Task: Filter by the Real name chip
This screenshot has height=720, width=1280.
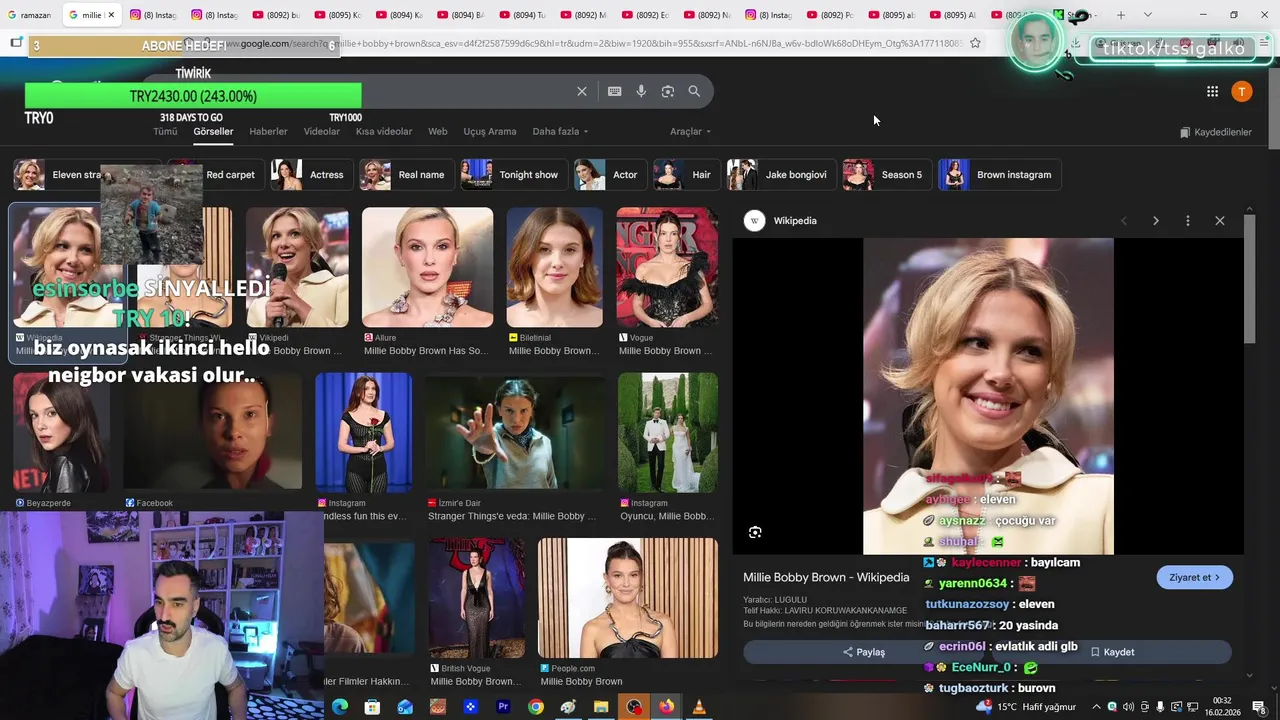Action: 406,175
